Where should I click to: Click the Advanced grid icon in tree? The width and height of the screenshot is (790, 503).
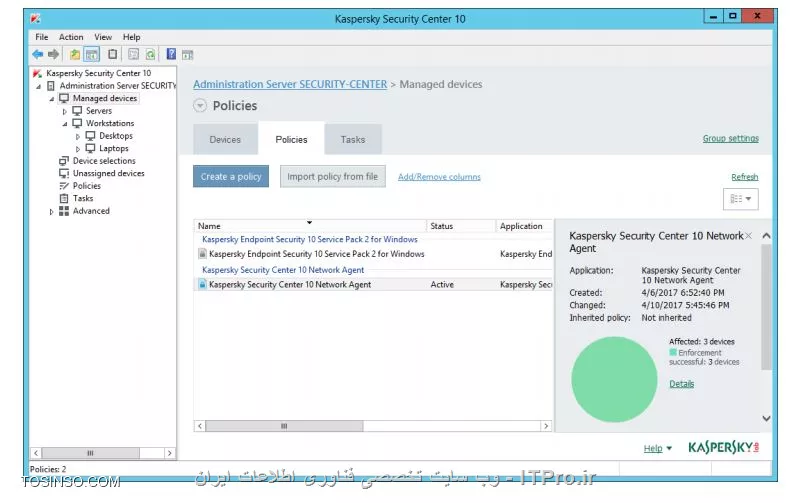pyautogui.click(x=64, y=211)
